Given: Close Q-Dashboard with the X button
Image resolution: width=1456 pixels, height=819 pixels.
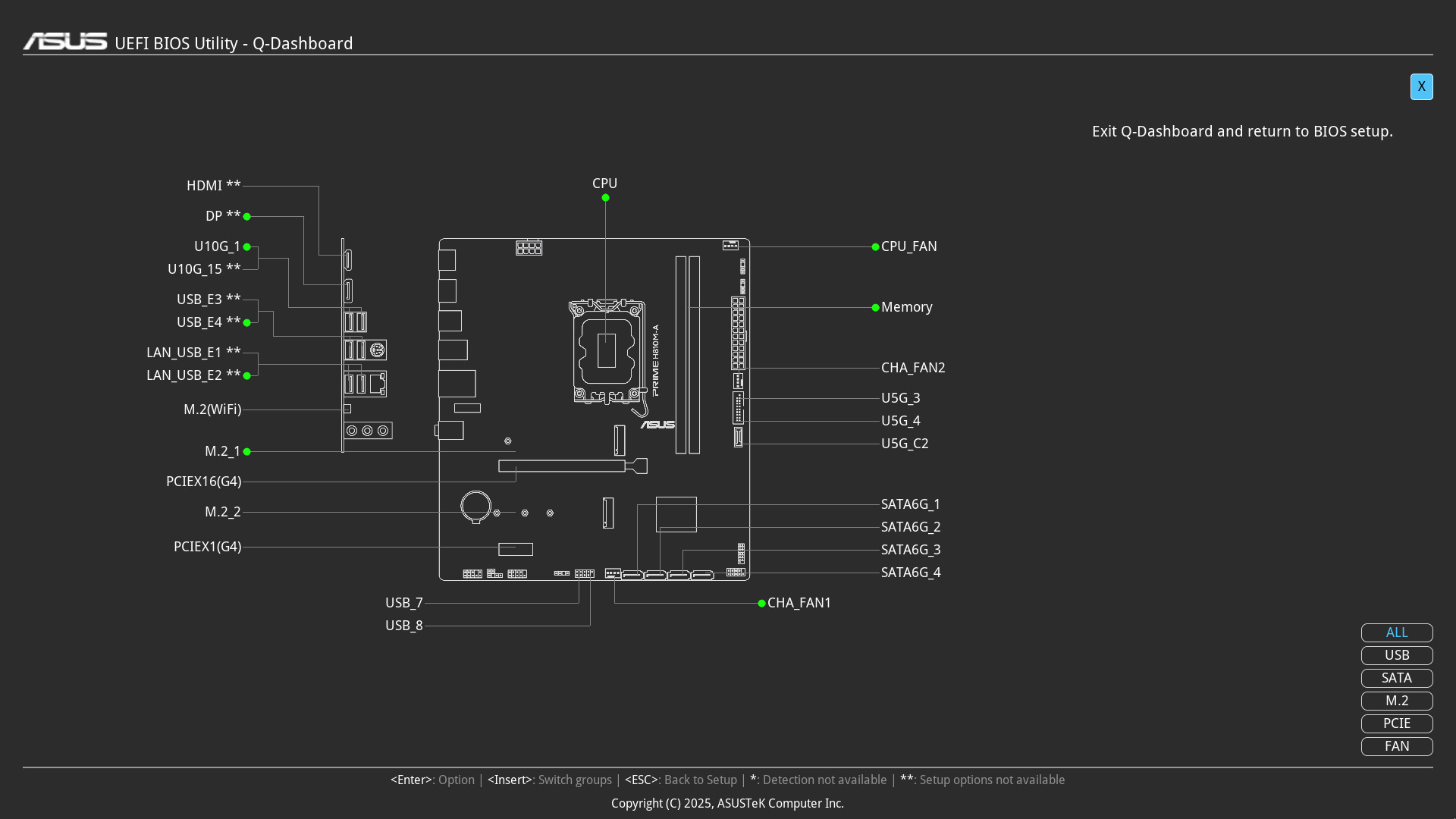Looking at the screenshot, I should [1421, 86].
